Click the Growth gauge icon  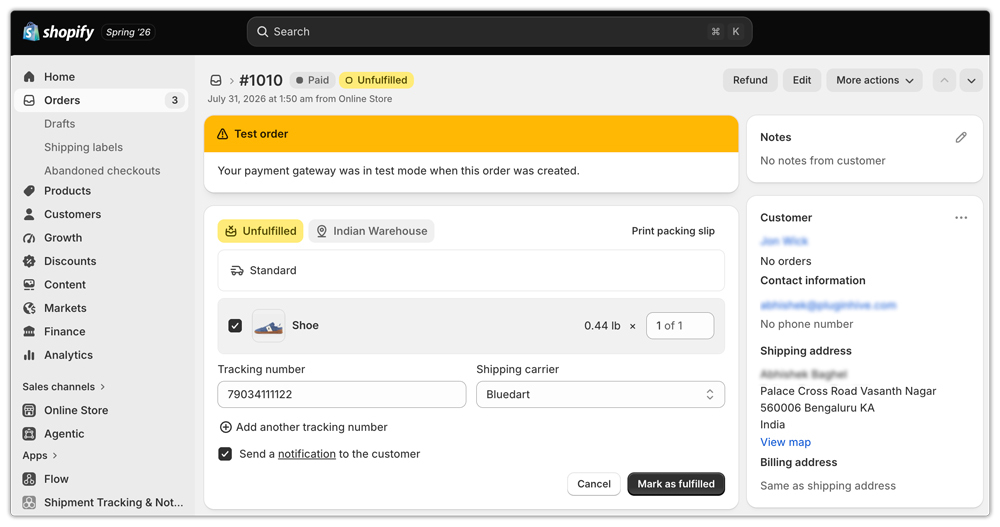coord(29,238)
